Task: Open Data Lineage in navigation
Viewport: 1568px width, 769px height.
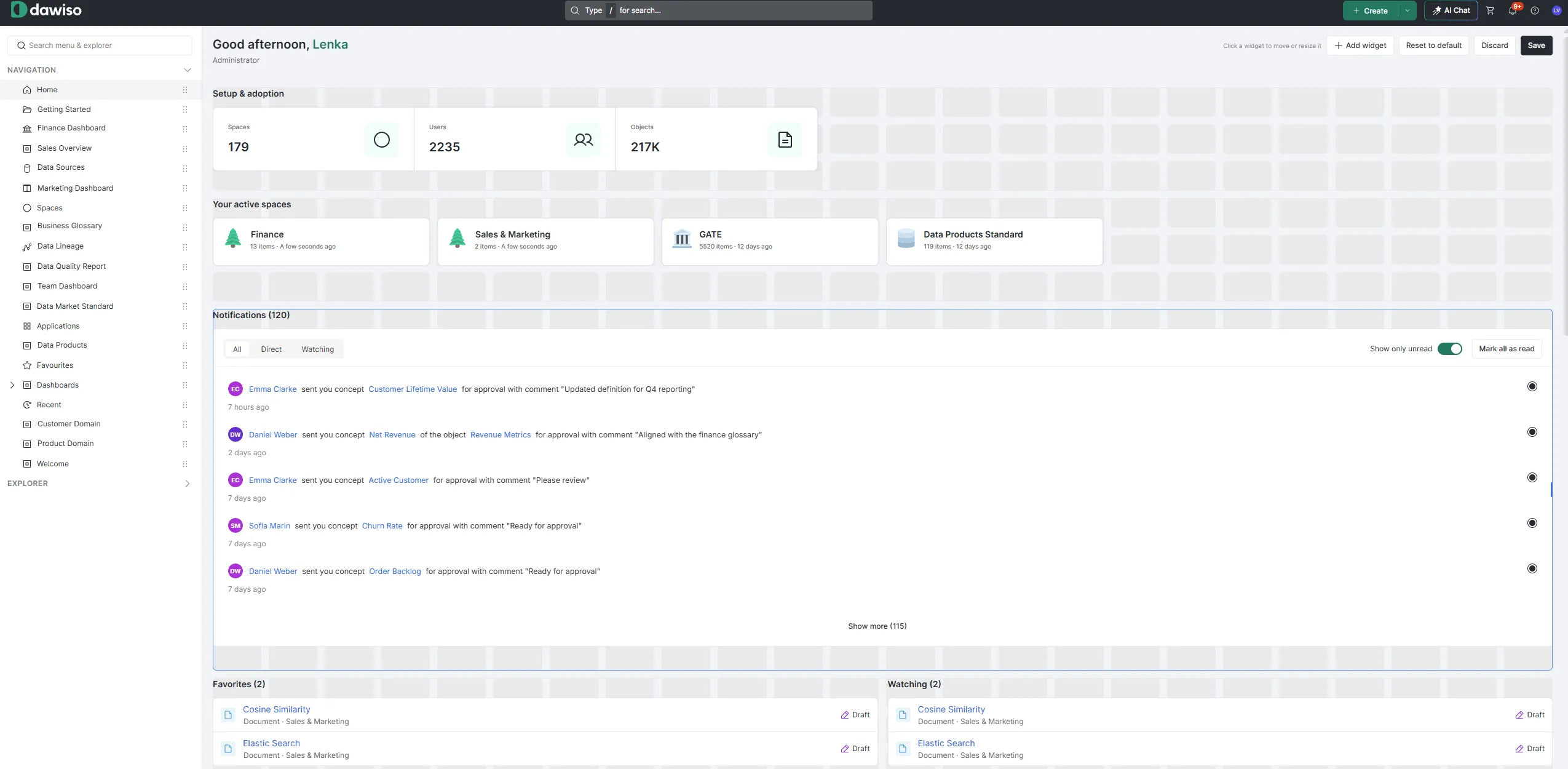Action: (60, 246)
